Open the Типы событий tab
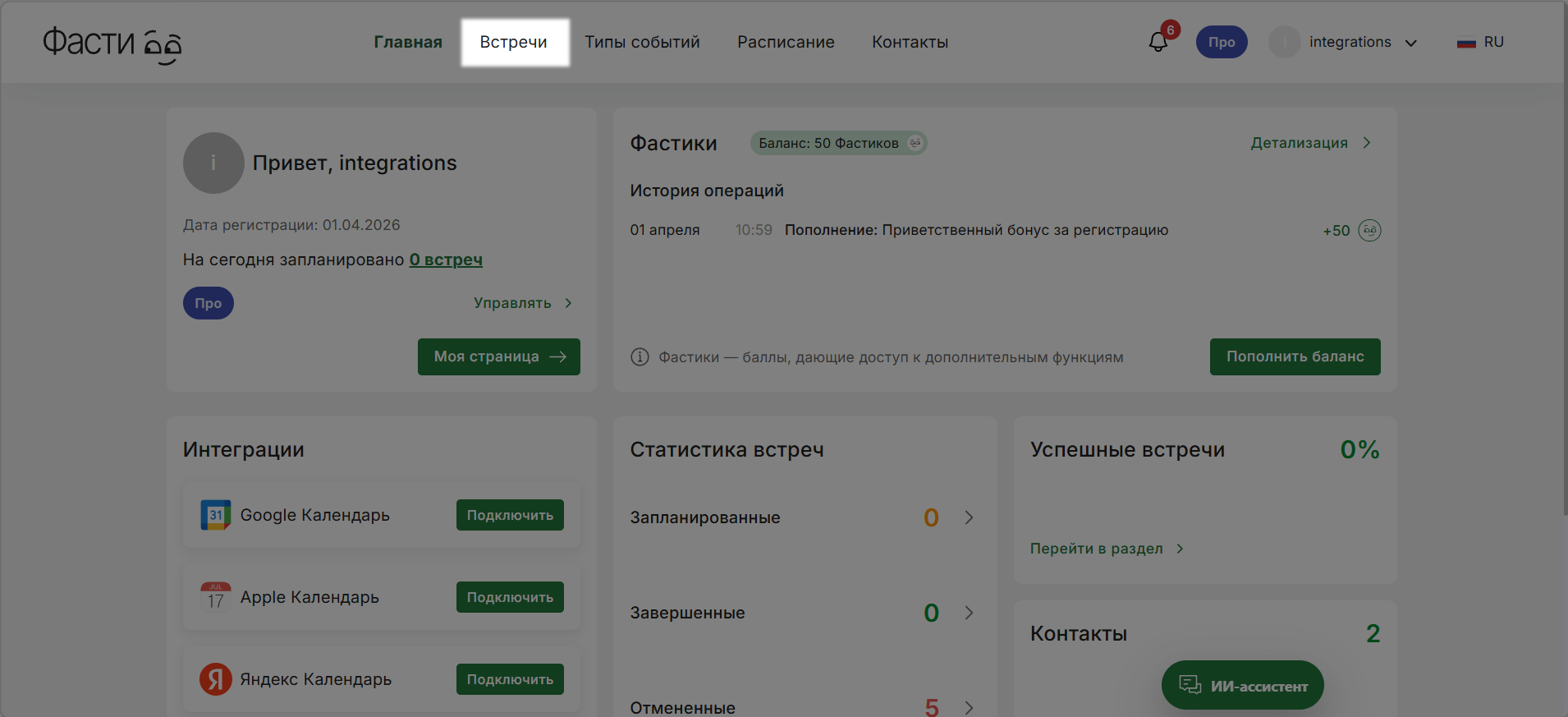The width and height of the screenshot is (1568, 717). (642, 42)
